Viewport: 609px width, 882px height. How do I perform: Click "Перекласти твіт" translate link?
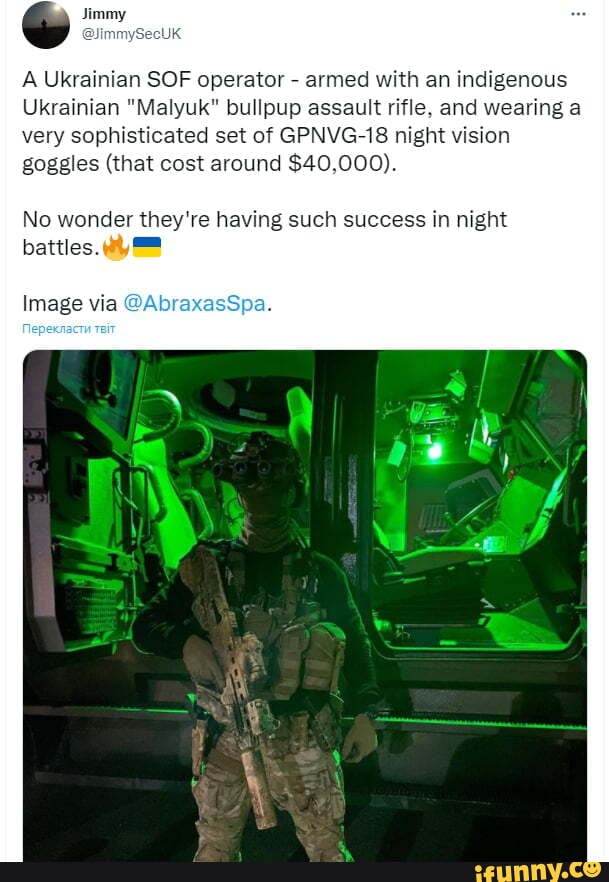(69, 329)
